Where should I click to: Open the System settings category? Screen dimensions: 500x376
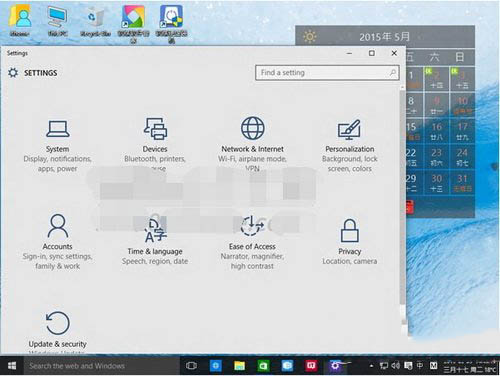tap(57, 145)
